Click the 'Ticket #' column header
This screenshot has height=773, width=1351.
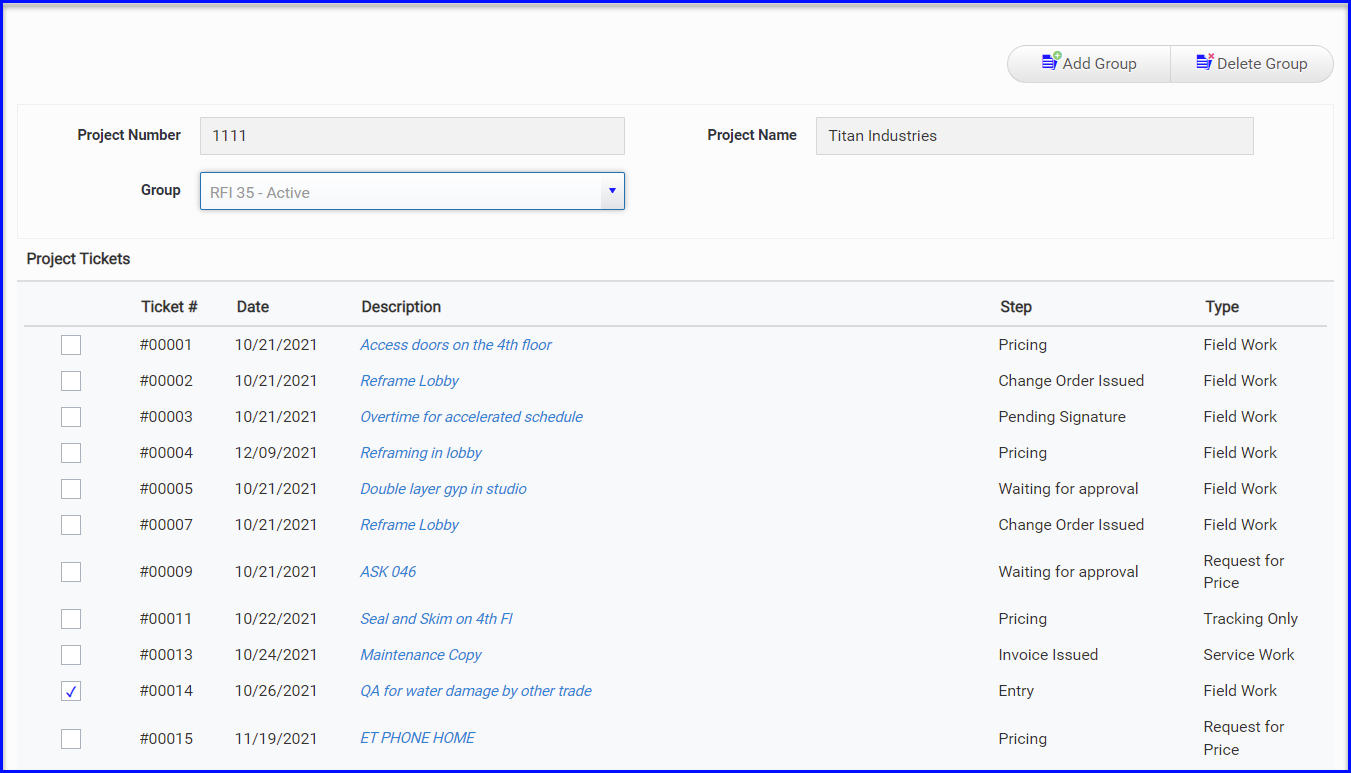click(169, 307)
